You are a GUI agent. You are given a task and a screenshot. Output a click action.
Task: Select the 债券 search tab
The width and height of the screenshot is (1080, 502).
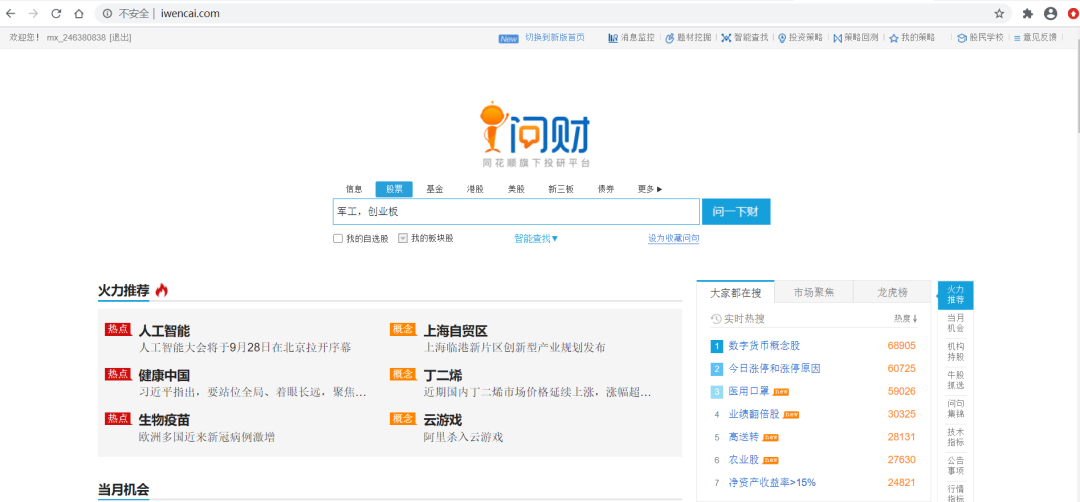(606, 189)
